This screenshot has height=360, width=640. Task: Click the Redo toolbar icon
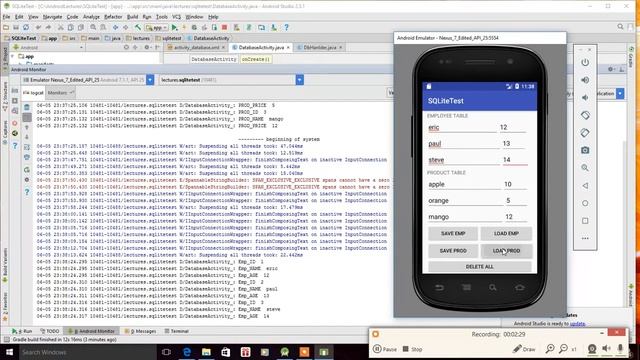point(48,27)
